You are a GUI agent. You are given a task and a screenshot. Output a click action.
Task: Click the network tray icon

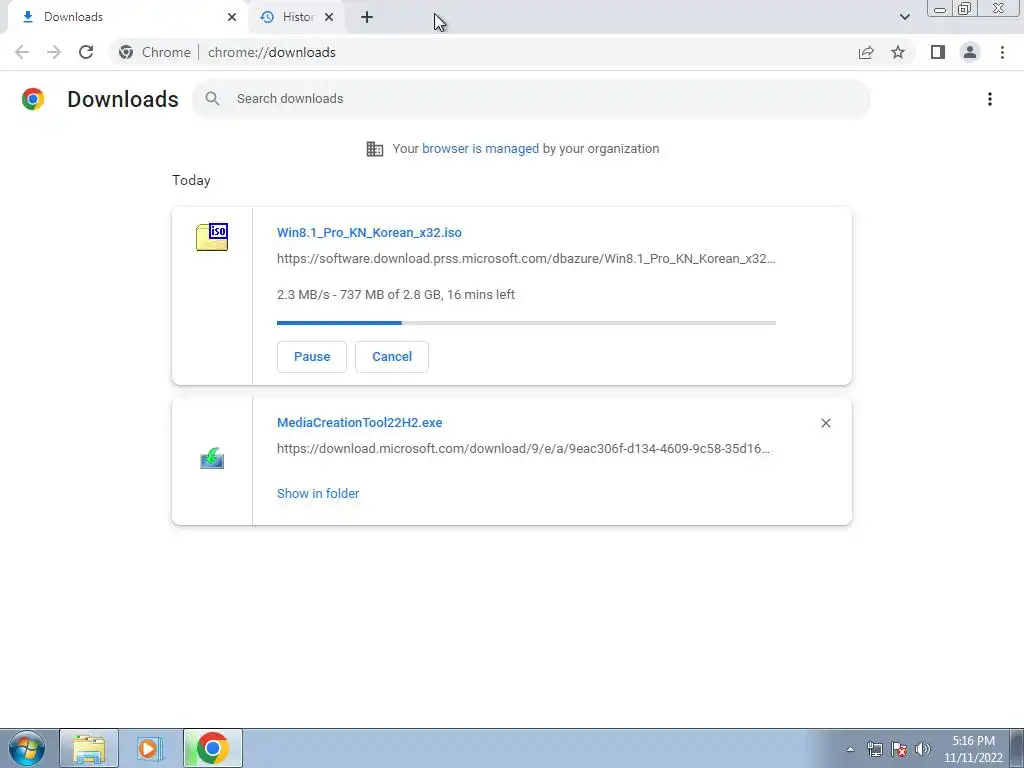click(x=874, y=749)
